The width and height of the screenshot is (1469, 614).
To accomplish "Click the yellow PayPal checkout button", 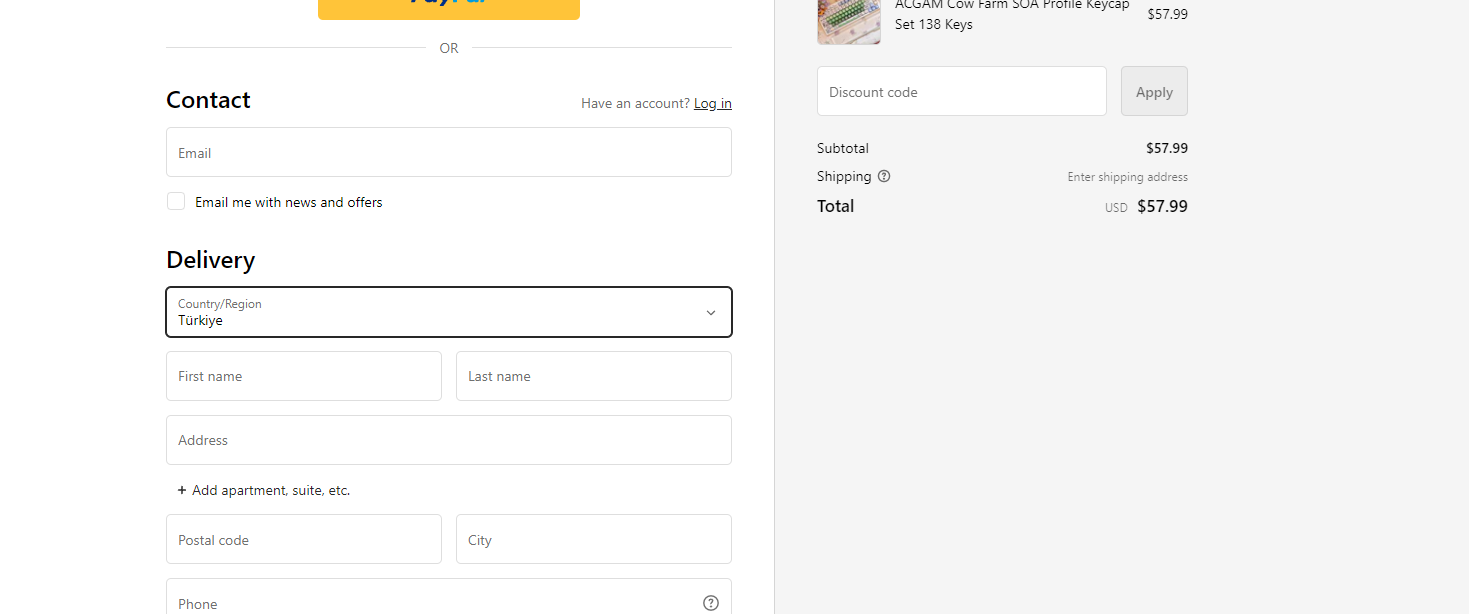I will [448, 8].
